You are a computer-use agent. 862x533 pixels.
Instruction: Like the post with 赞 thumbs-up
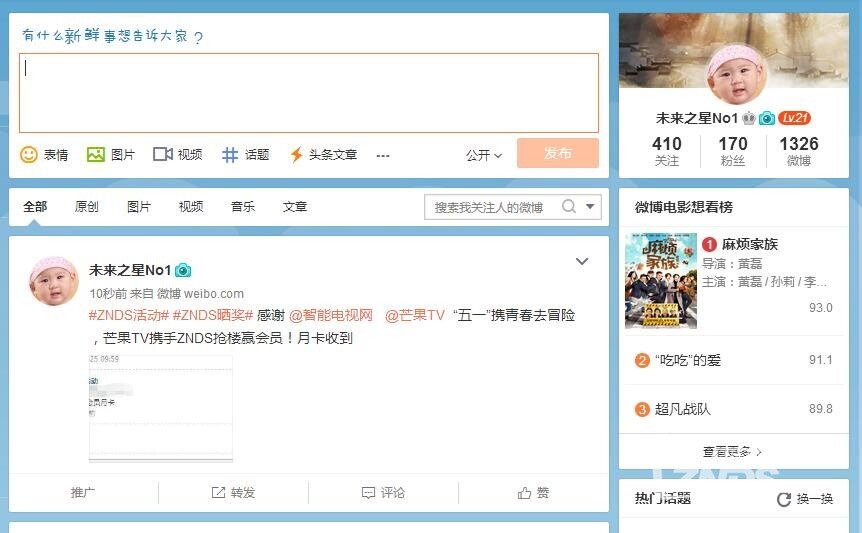point(533,492)
